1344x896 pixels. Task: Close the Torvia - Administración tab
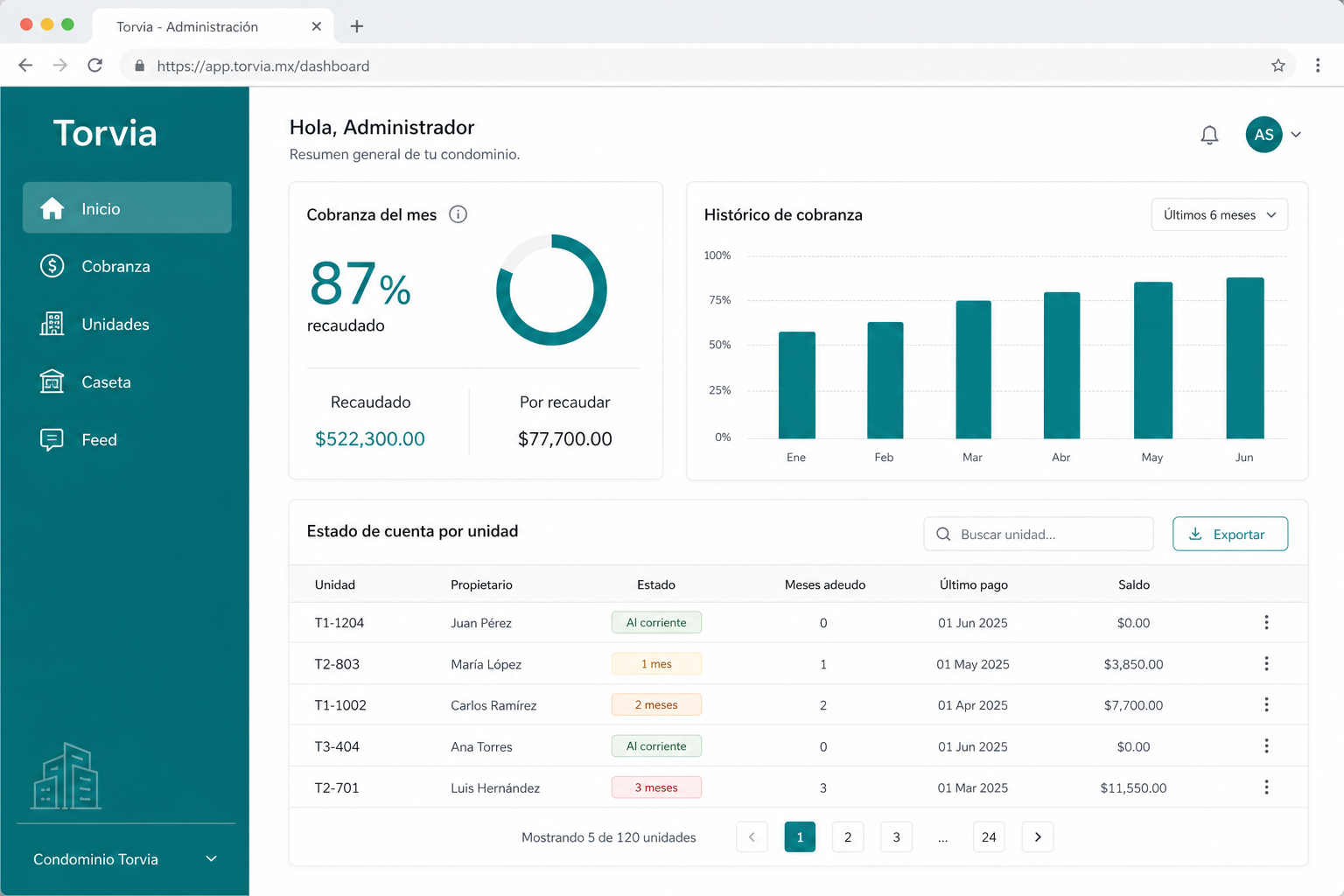(x=317, y=26)
